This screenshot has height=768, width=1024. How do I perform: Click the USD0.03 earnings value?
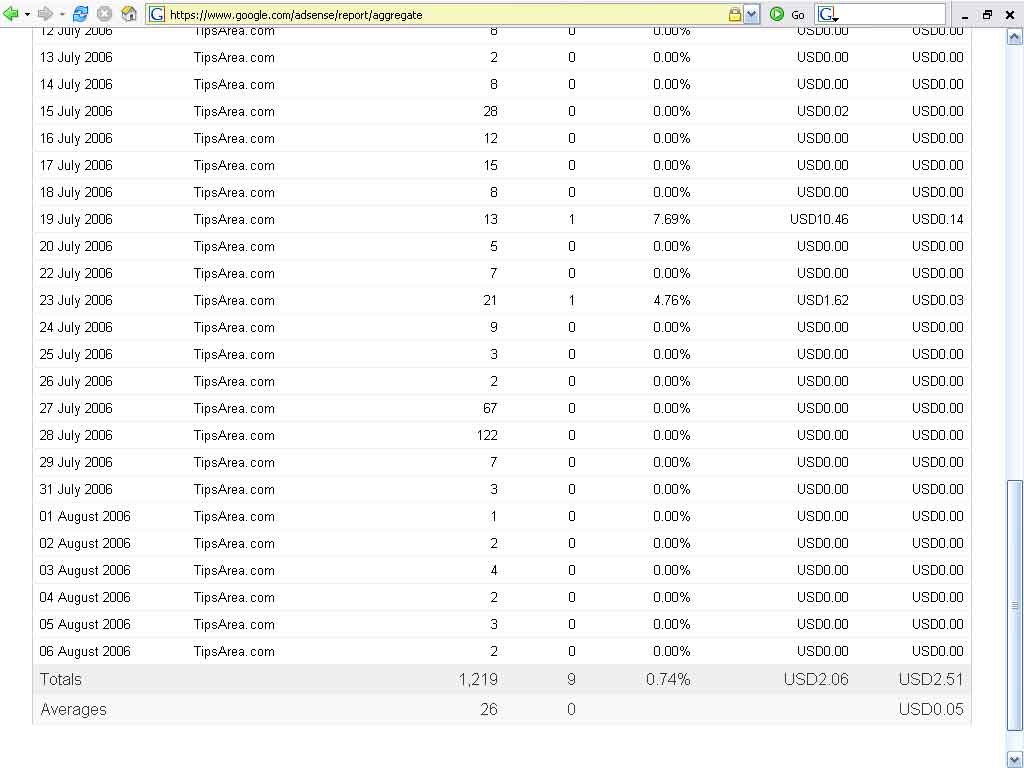pyautogui.click(x=937, y=300)
